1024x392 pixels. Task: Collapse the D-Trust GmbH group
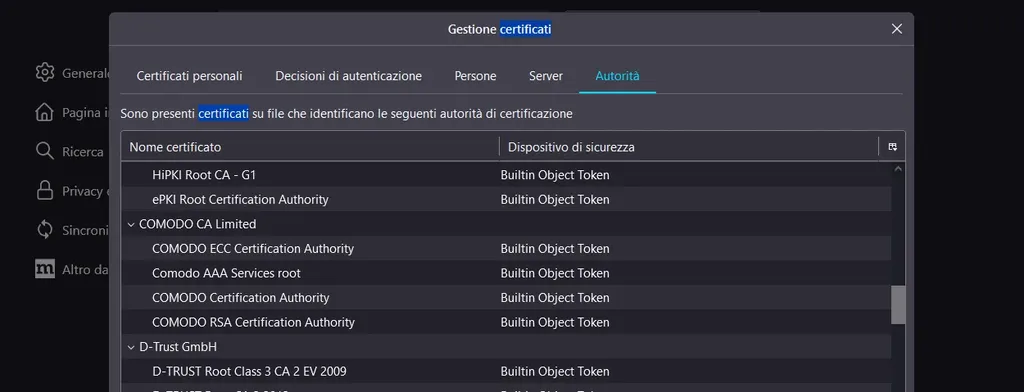[x=131, y=347]
